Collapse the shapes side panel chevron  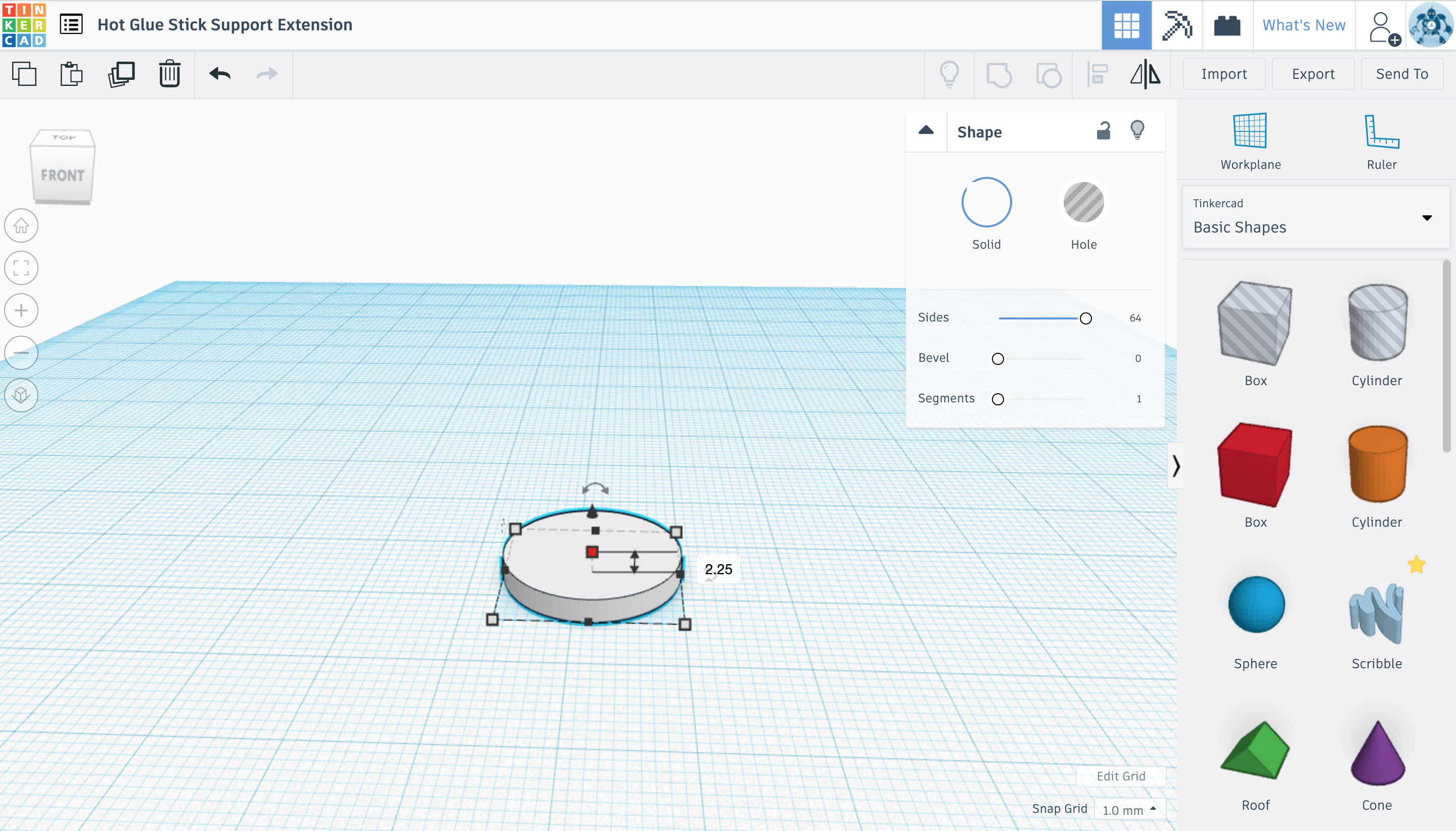point(1175,466)
